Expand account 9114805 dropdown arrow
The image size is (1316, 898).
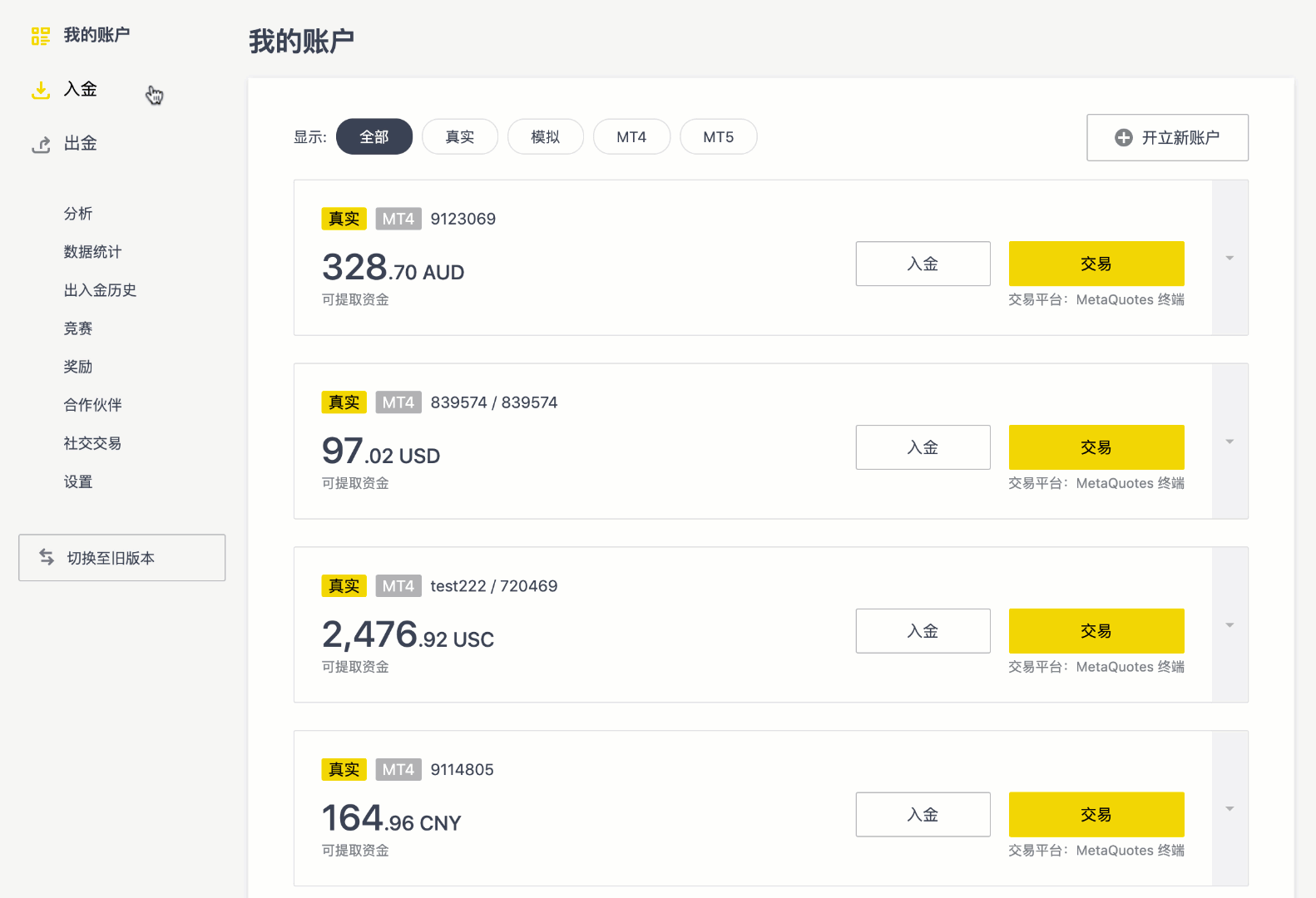click(1229, 809)
